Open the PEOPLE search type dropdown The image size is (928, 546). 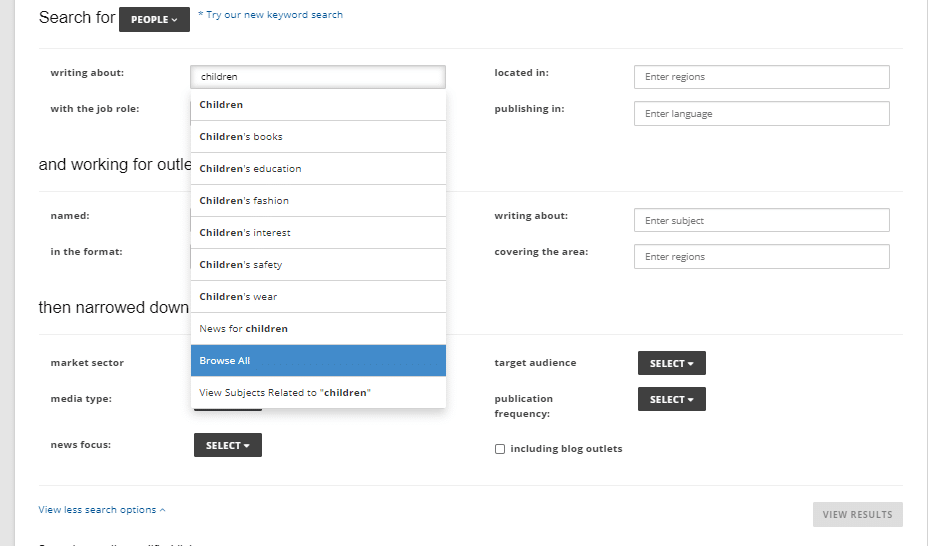click(154, 19)
